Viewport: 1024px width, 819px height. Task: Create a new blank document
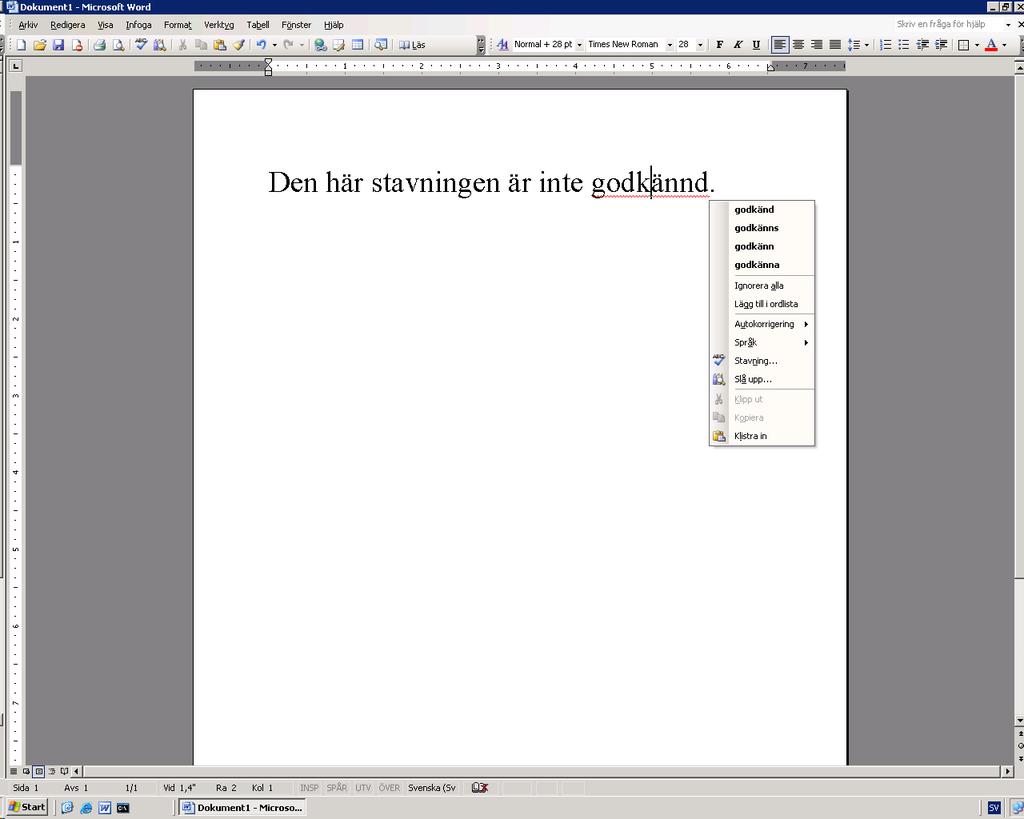(x=22, y=45)
